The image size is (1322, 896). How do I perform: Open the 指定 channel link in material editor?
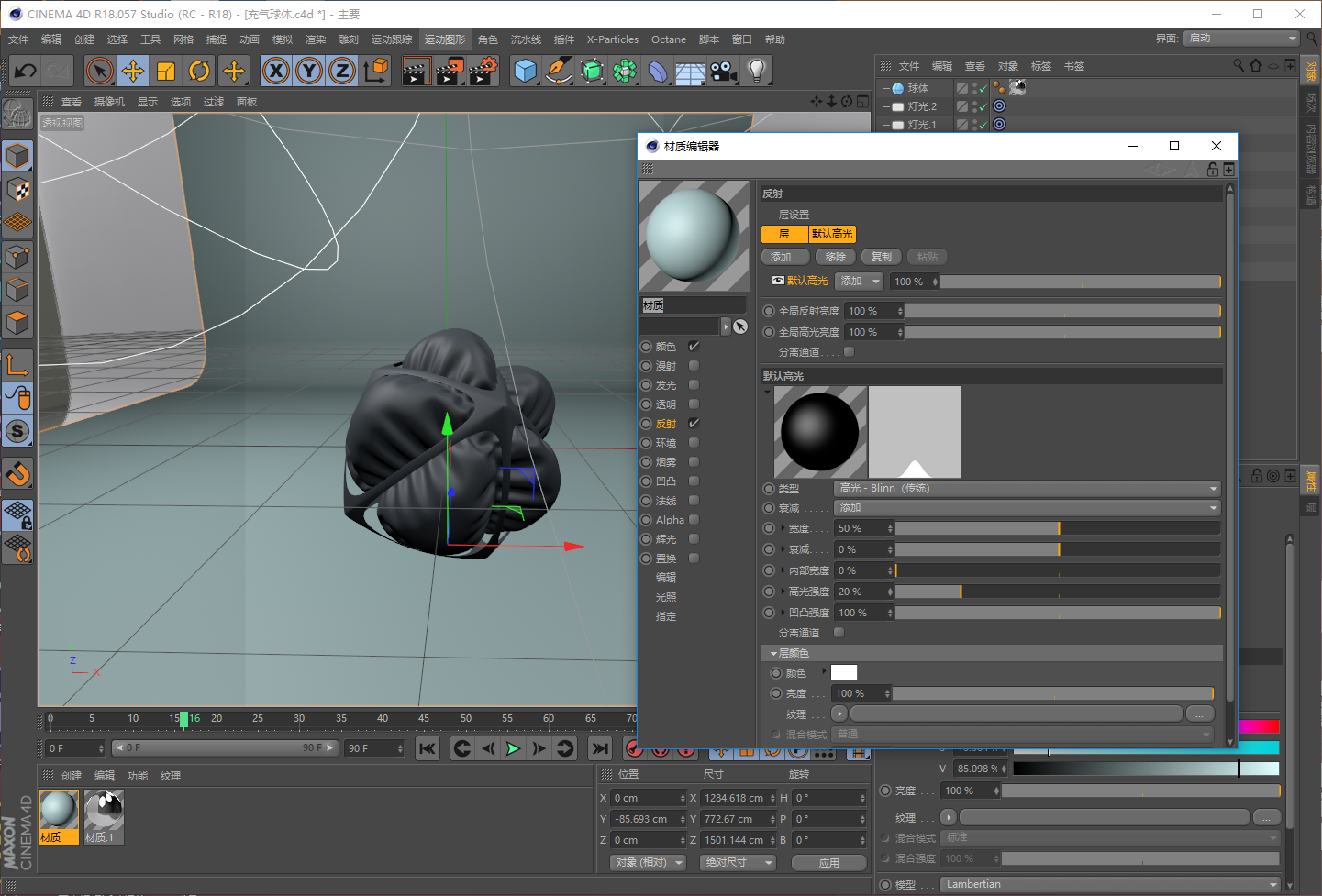[x=666, y=616]
